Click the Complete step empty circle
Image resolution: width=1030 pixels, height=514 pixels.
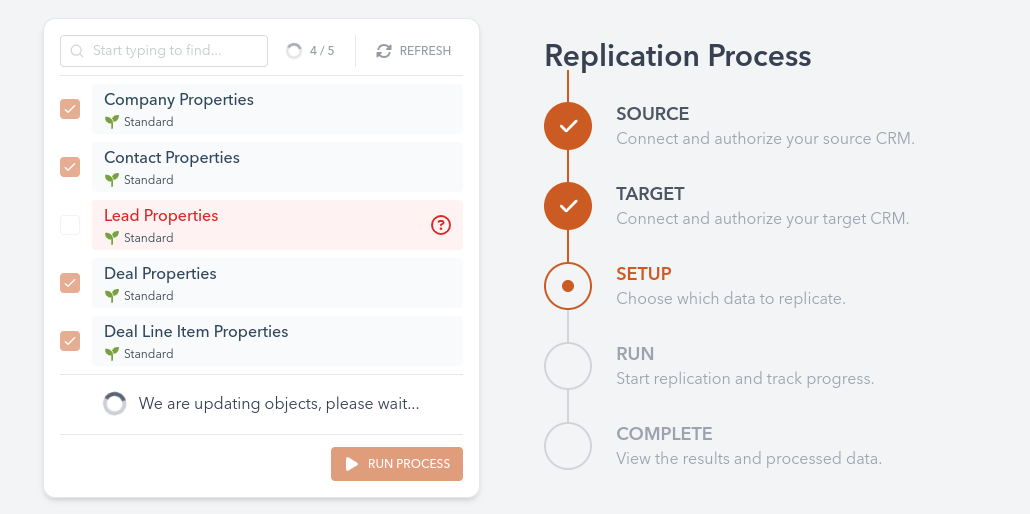pyautogui.click(x=568, y=446)
